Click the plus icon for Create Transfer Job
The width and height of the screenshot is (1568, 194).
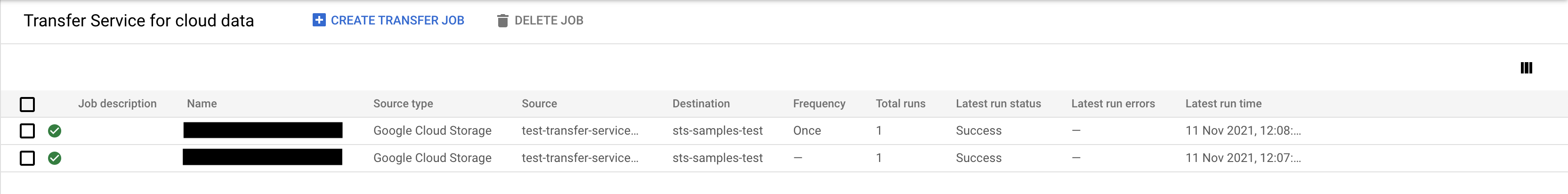point(319,20)
